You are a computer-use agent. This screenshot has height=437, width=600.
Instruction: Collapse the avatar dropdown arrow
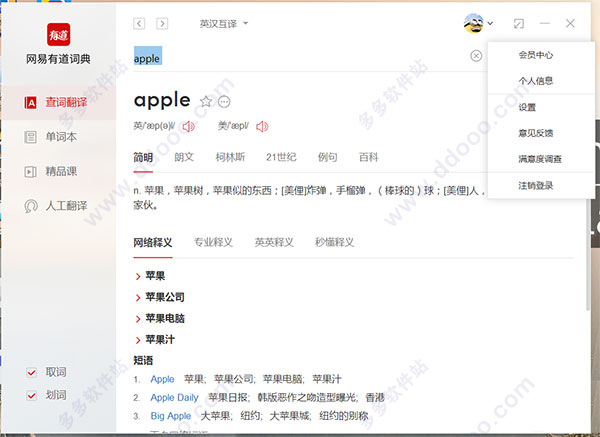pyautogui.click(x=490, y=23)
